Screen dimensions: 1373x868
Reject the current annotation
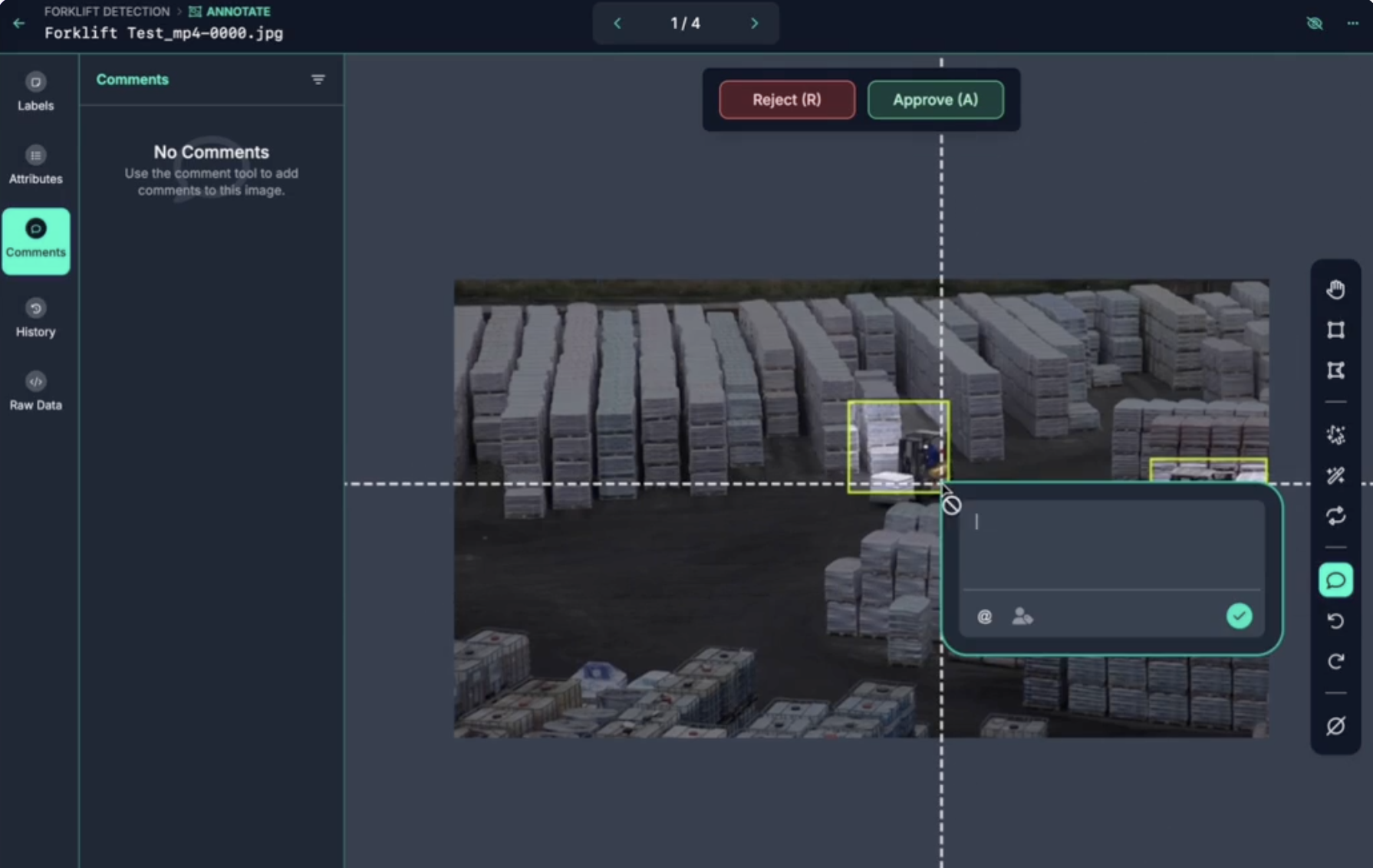(x=786, y=100)
